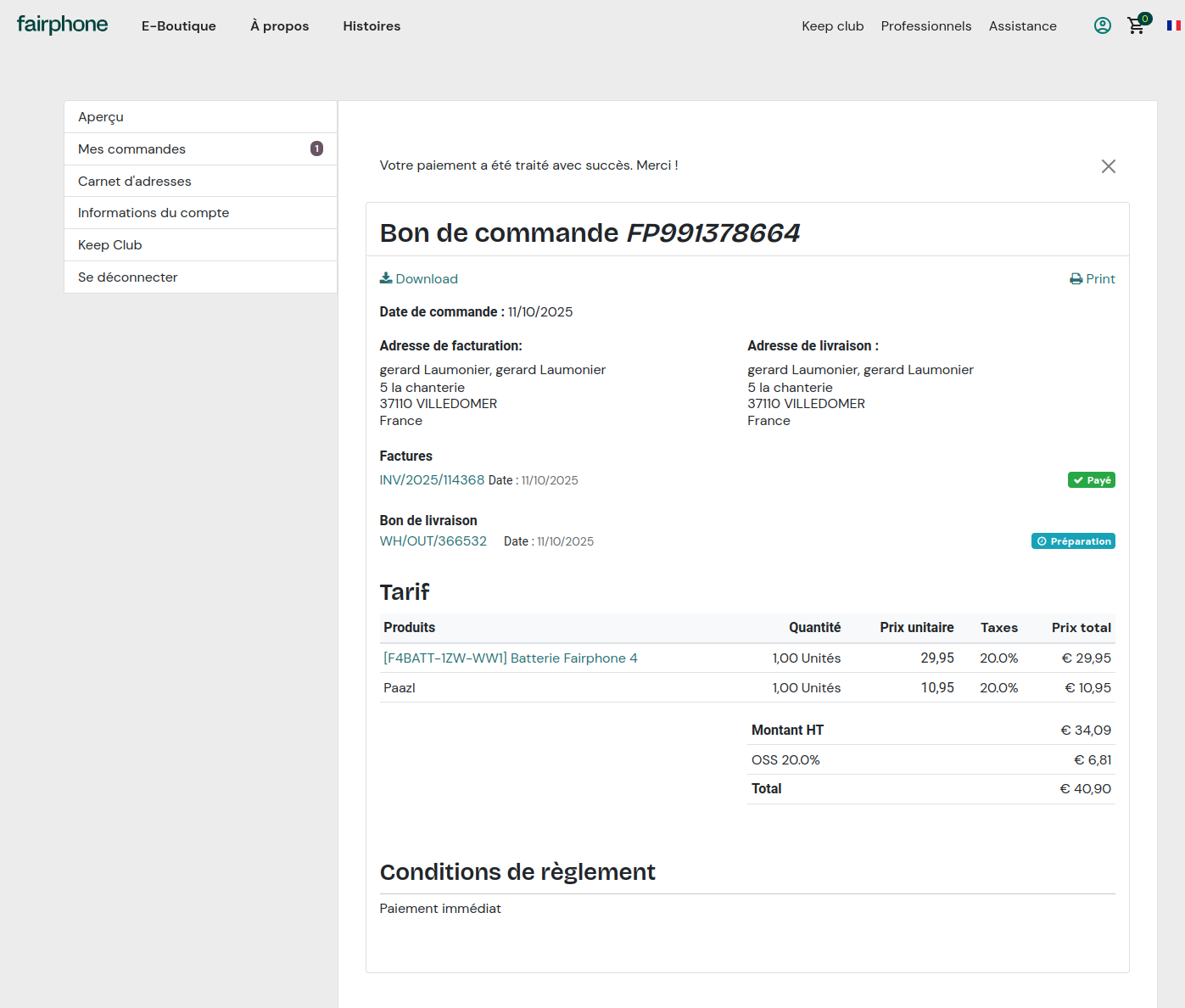Open the Keep club top link
This screenshot has height=1008, width=1185.
tap(832, 26)
